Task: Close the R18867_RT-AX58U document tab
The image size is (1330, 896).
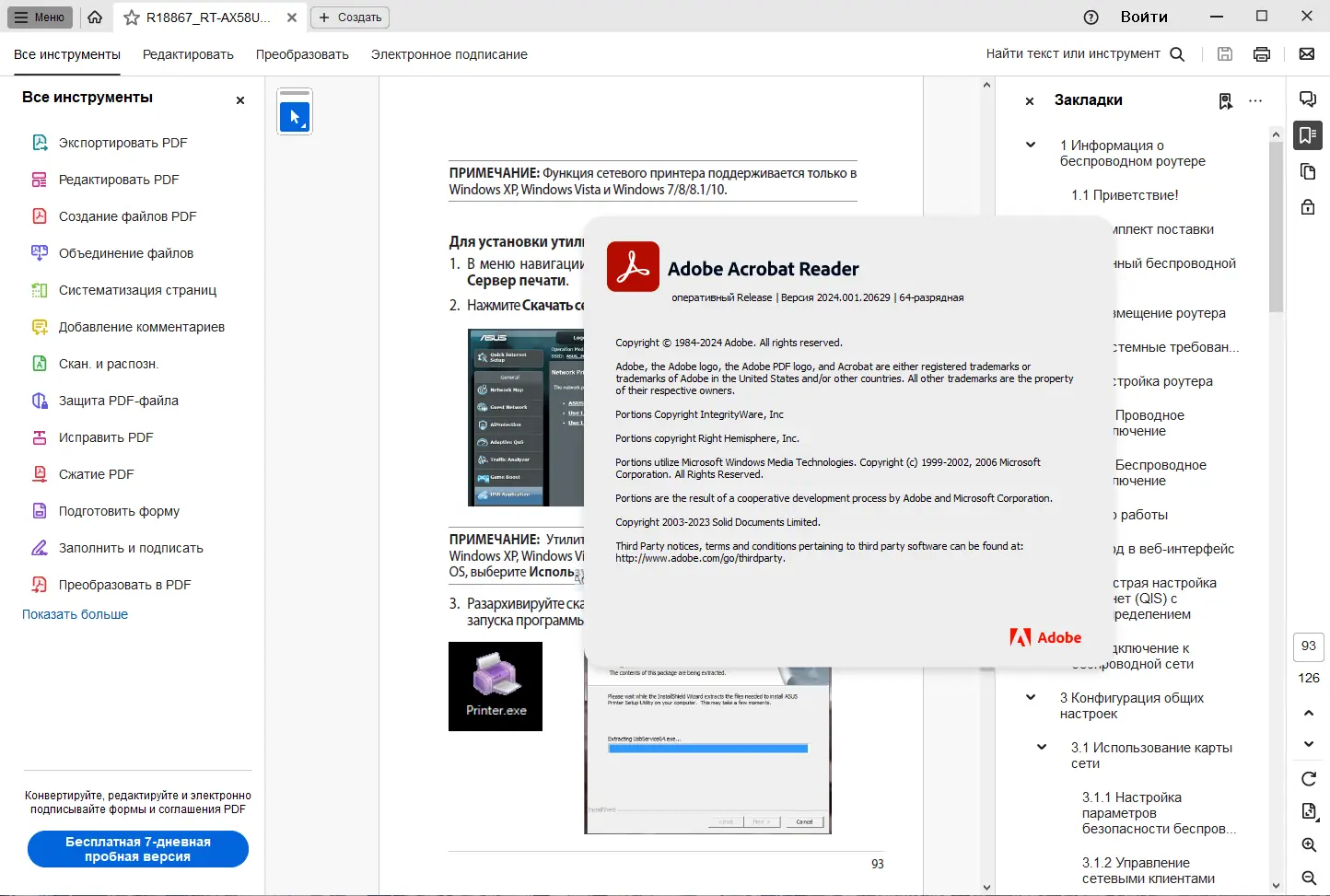Action: point(291,17)
